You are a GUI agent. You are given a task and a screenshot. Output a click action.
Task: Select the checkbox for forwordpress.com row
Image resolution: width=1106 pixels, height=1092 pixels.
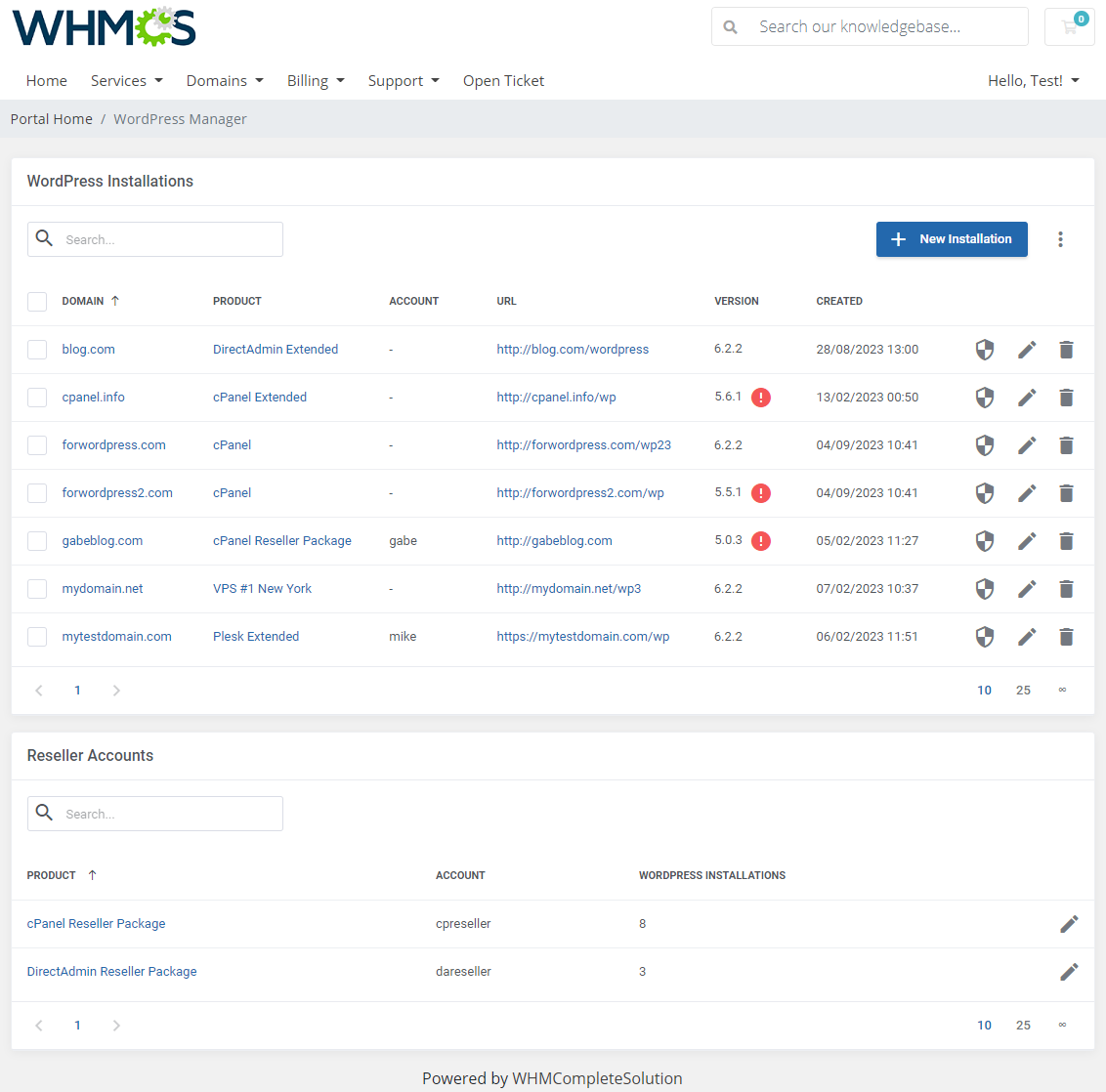point(36,444)
